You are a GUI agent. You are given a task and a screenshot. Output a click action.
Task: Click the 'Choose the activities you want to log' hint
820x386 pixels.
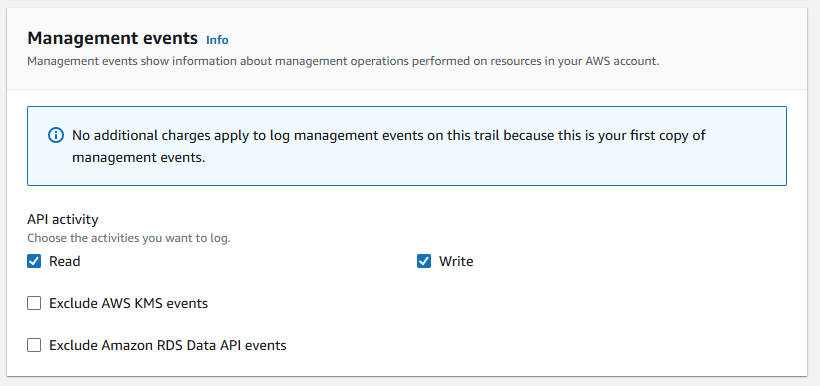pos(129,238)
